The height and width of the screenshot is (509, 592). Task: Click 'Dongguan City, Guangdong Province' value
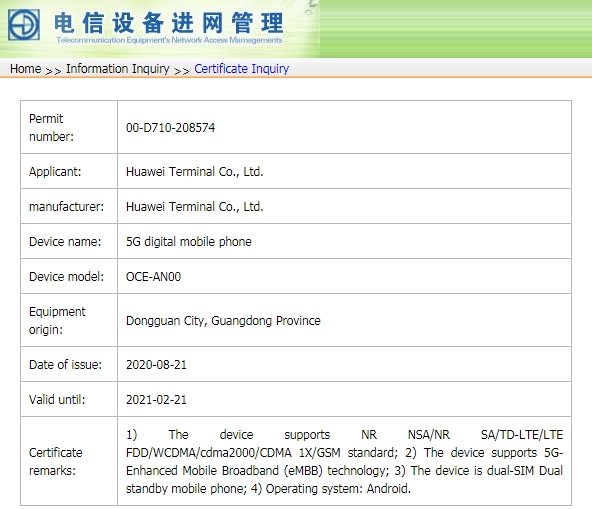tap(223, 321)
